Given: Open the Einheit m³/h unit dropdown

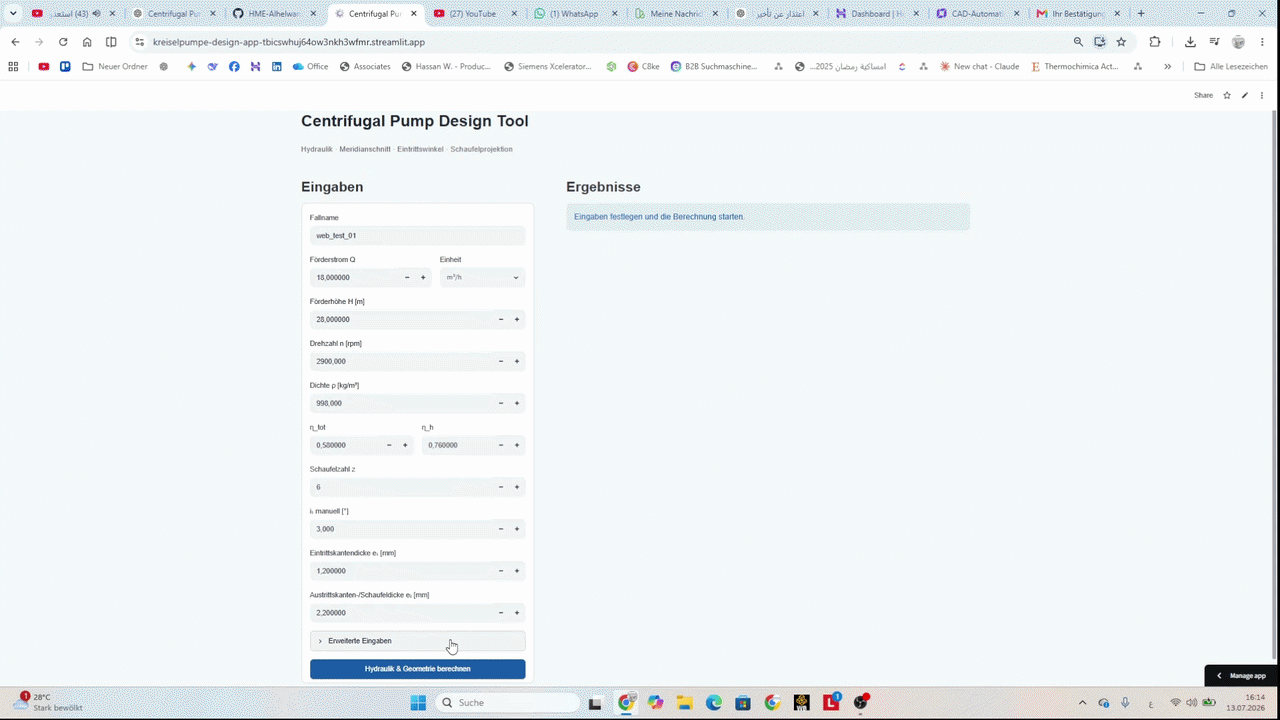Looking at the screenshot, I should [482, 277].
